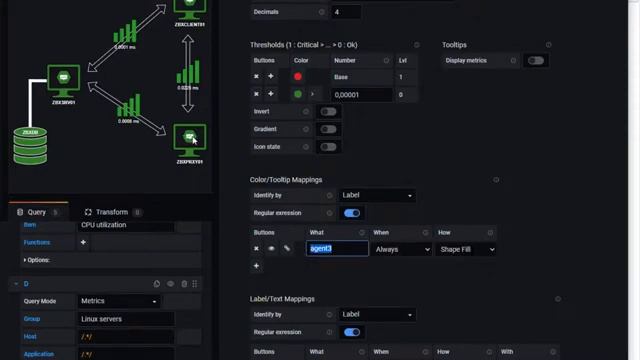Click the Functions label link
This screenshot has height=360, width=640.
point(37,242)
